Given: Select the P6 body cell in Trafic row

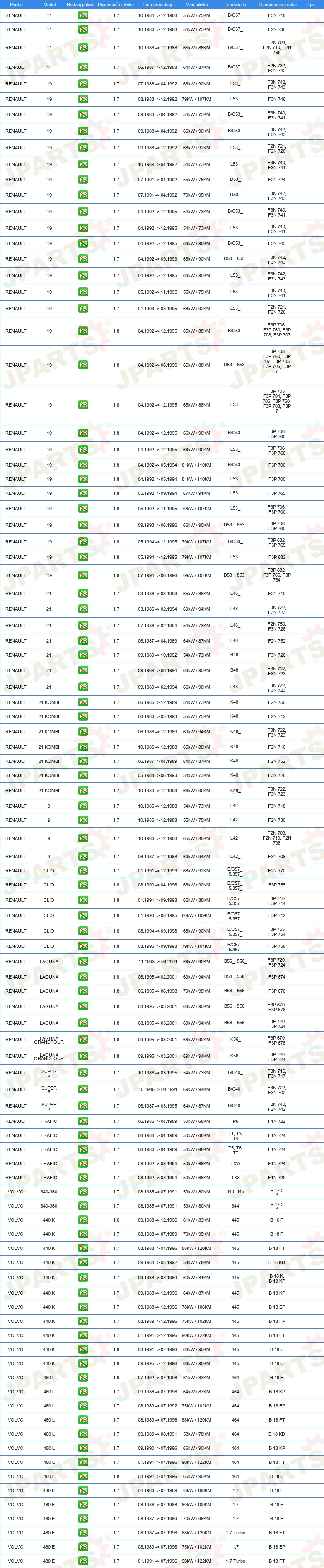Looking at the screenshot, I should (235, 1121).
